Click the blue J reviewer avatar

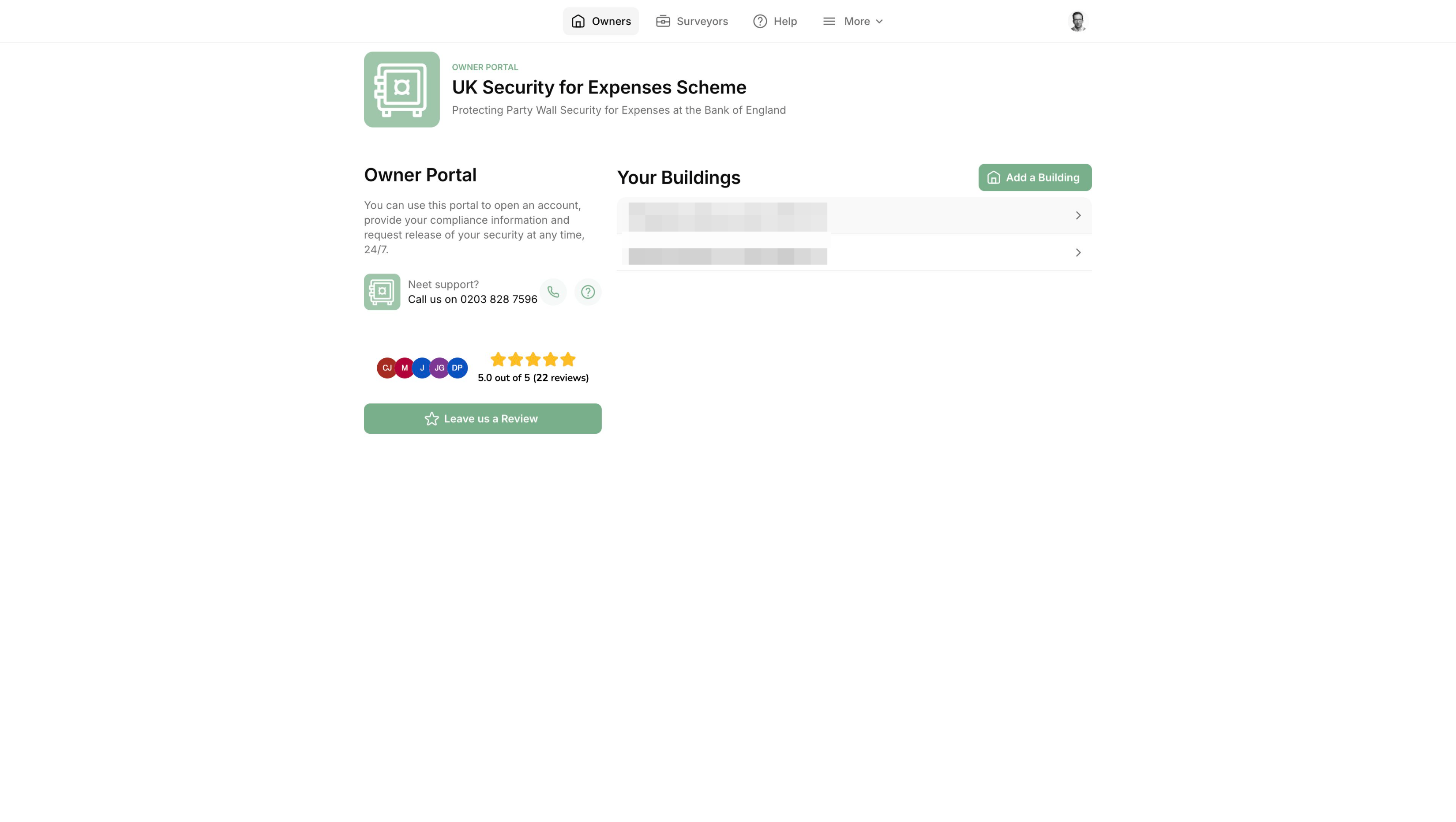click(x=422, y=368)
